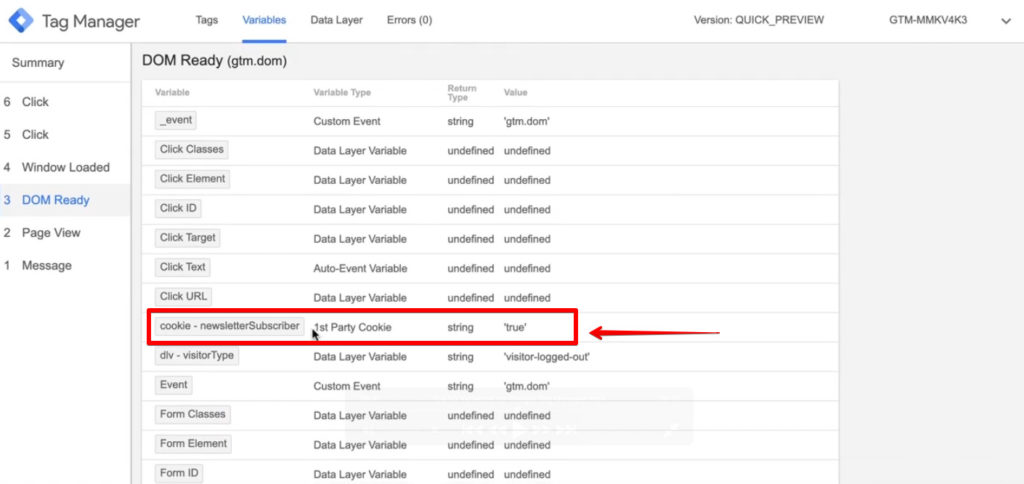This screenshot has height=484, width=1024.
Task: Click the 'visitor-logged-out' value
Action: click(547, 357)
